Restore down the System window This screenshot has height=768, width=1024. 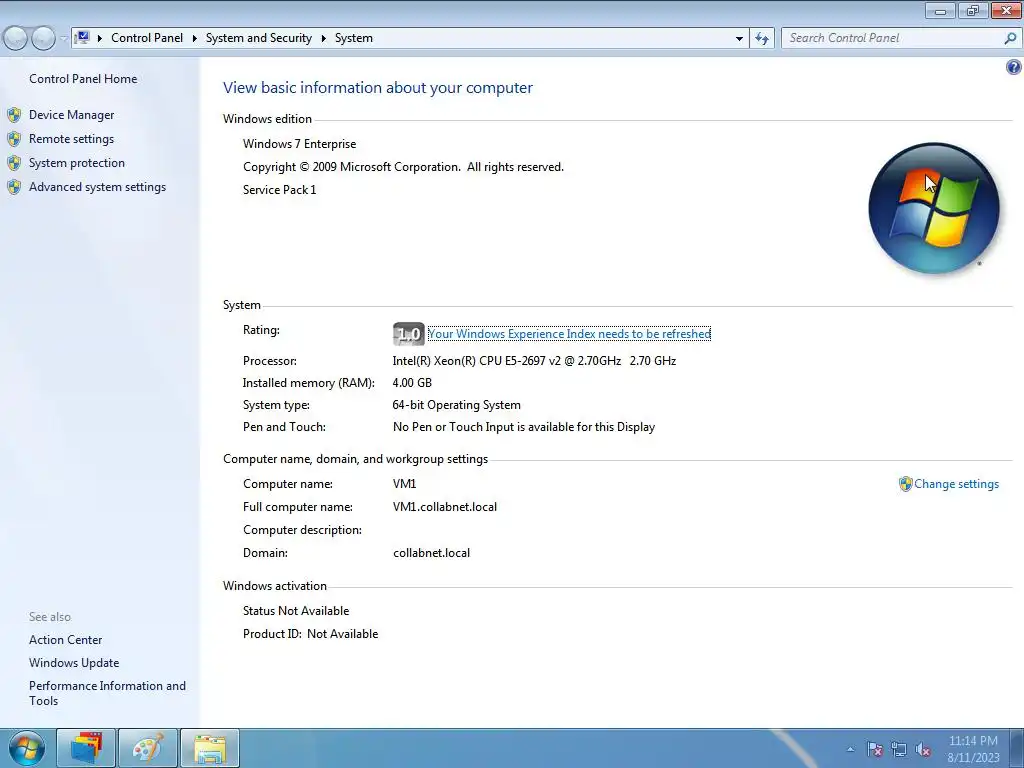(973, 10)
